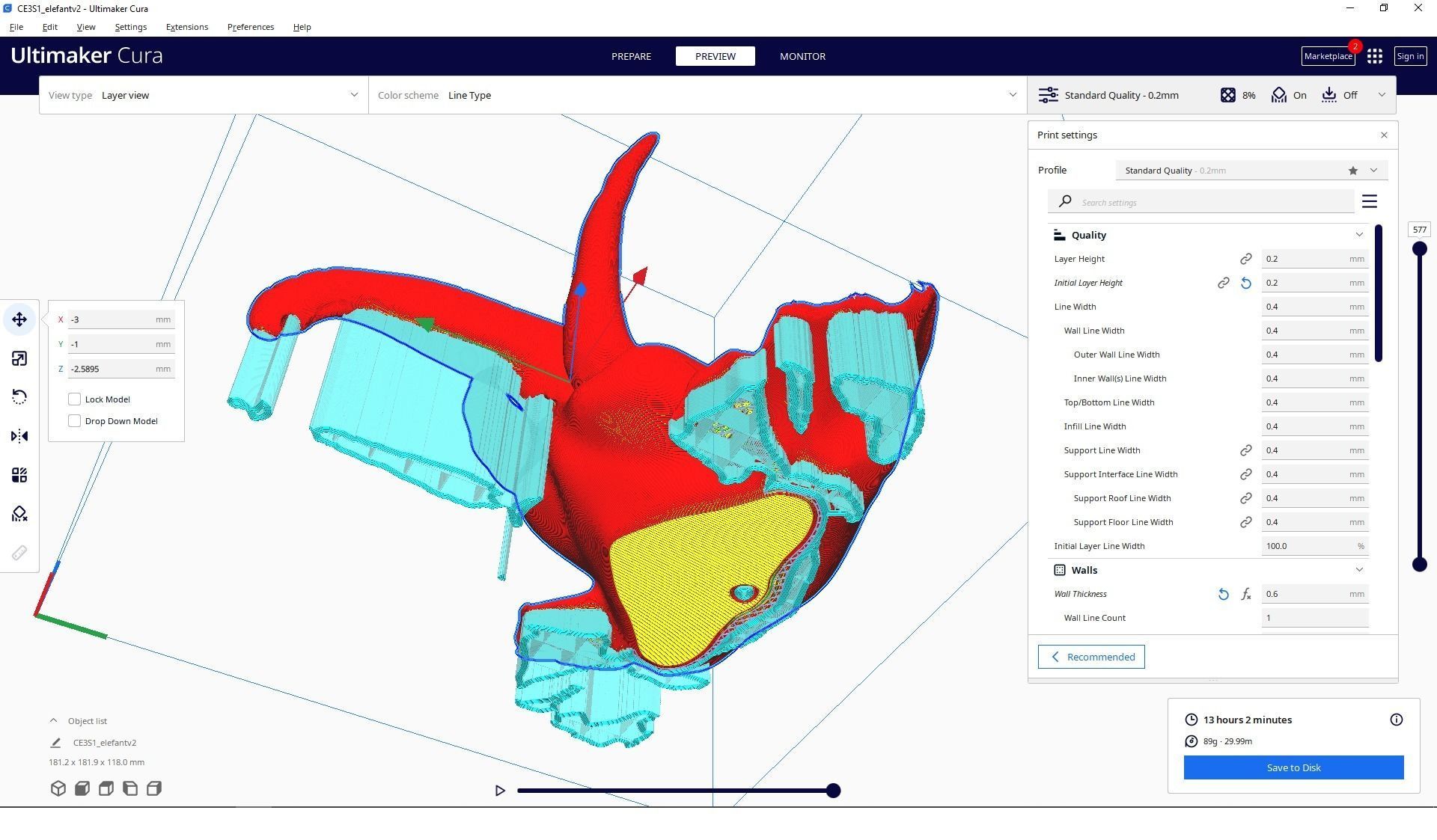Image resolution: width=1437 pixels, height=840 pixels.
Task: Open the Preferences menu
Action: [x=251, y=27]
